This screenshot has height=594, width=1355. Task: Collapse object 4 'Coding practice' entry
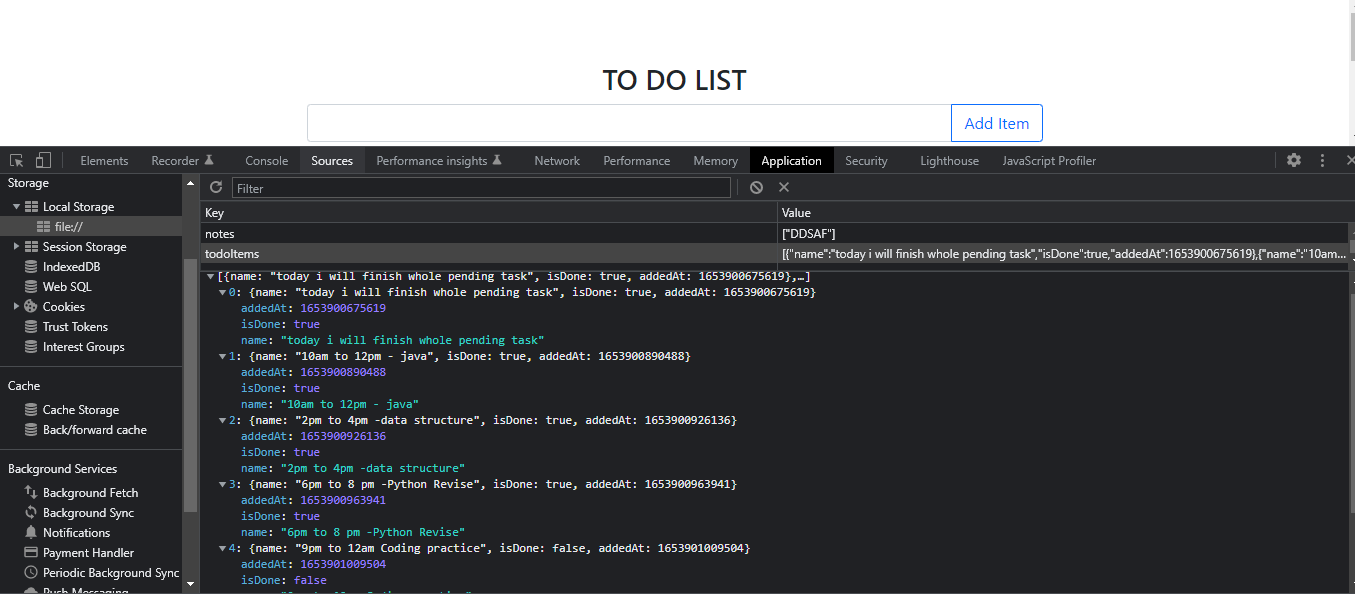(x=222, y=548)
